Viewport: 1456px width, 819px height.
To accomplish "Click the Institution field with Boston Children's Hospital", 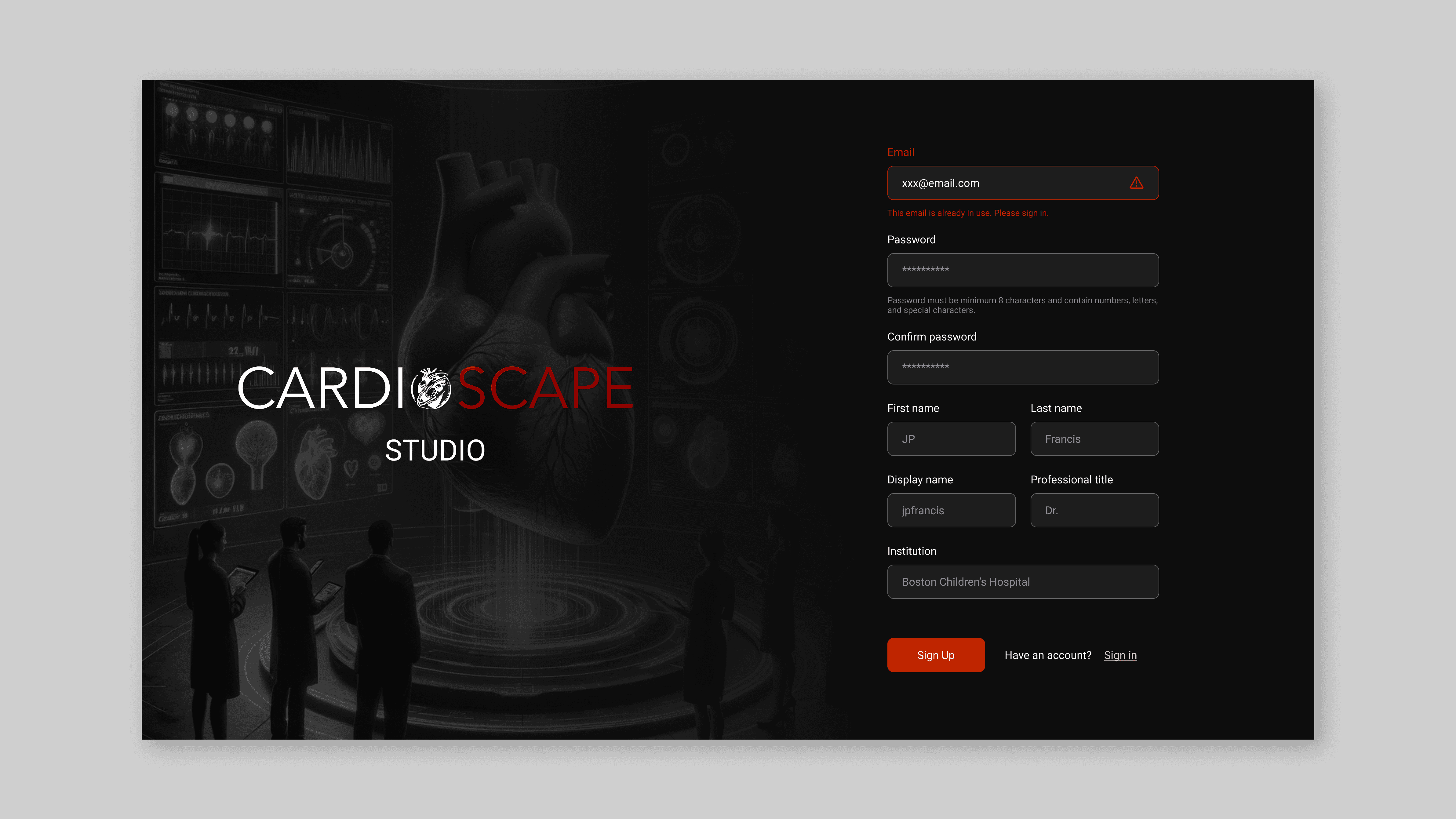I will (1022, 582).
